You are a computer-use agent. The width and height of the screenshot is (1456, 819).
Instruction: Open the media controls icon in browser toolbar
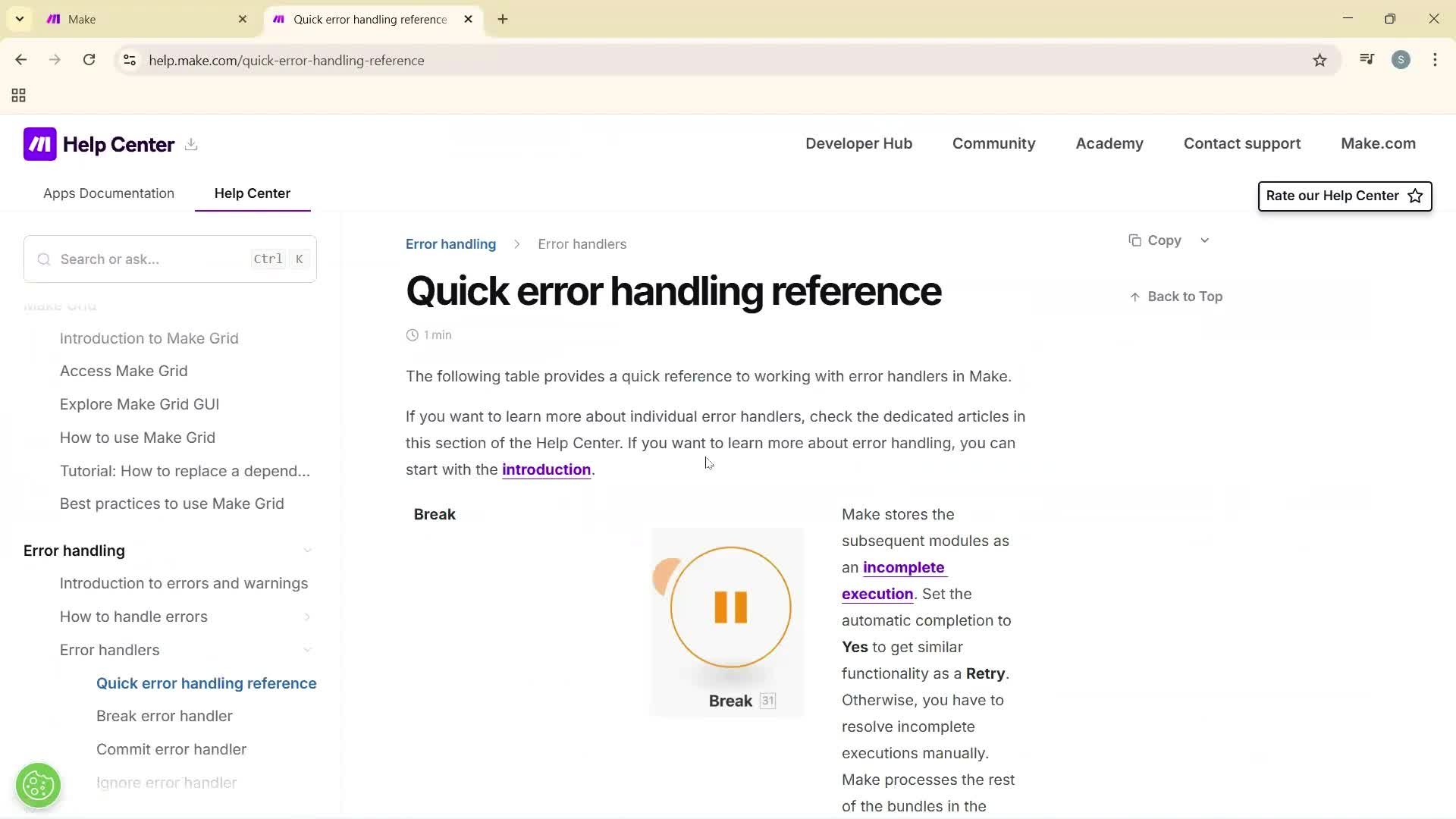click(1367, 60)
